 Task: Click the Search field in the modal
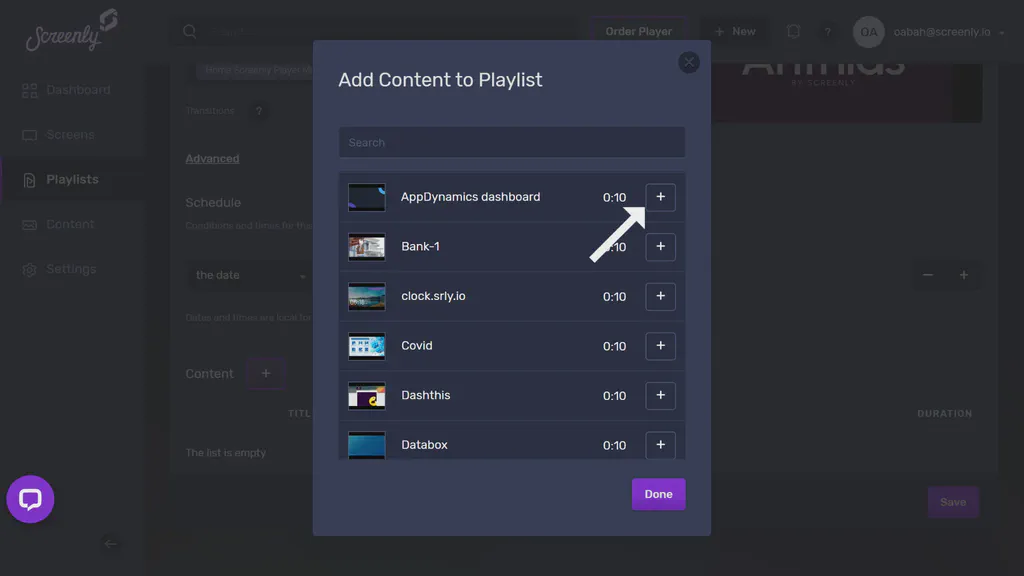[x=511, y=142]
